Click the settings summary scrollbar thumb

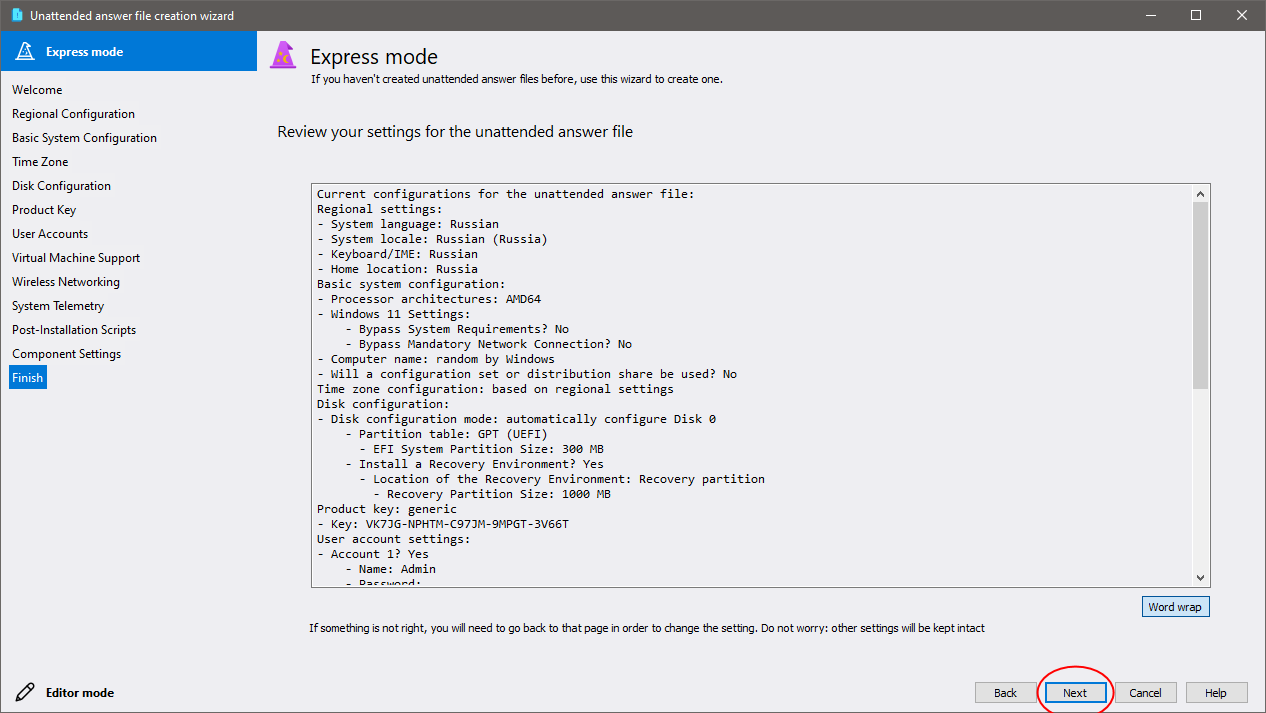coord(1201,295)
